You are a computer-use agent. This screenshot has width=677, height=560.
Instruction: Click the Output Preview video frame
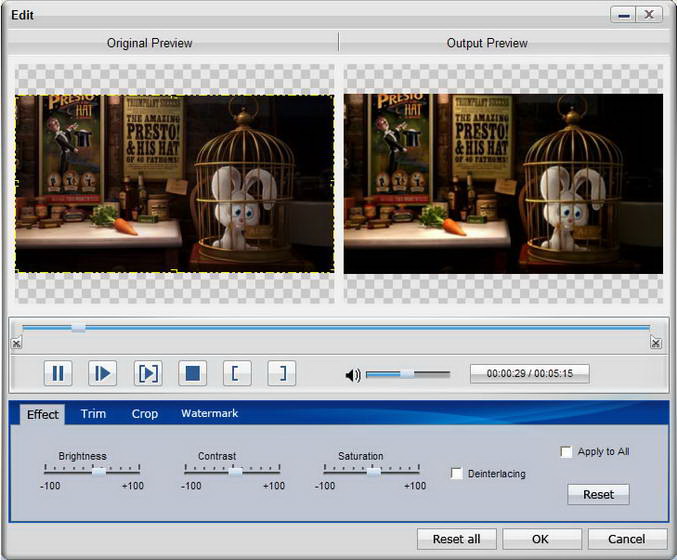tap(503, 184)
